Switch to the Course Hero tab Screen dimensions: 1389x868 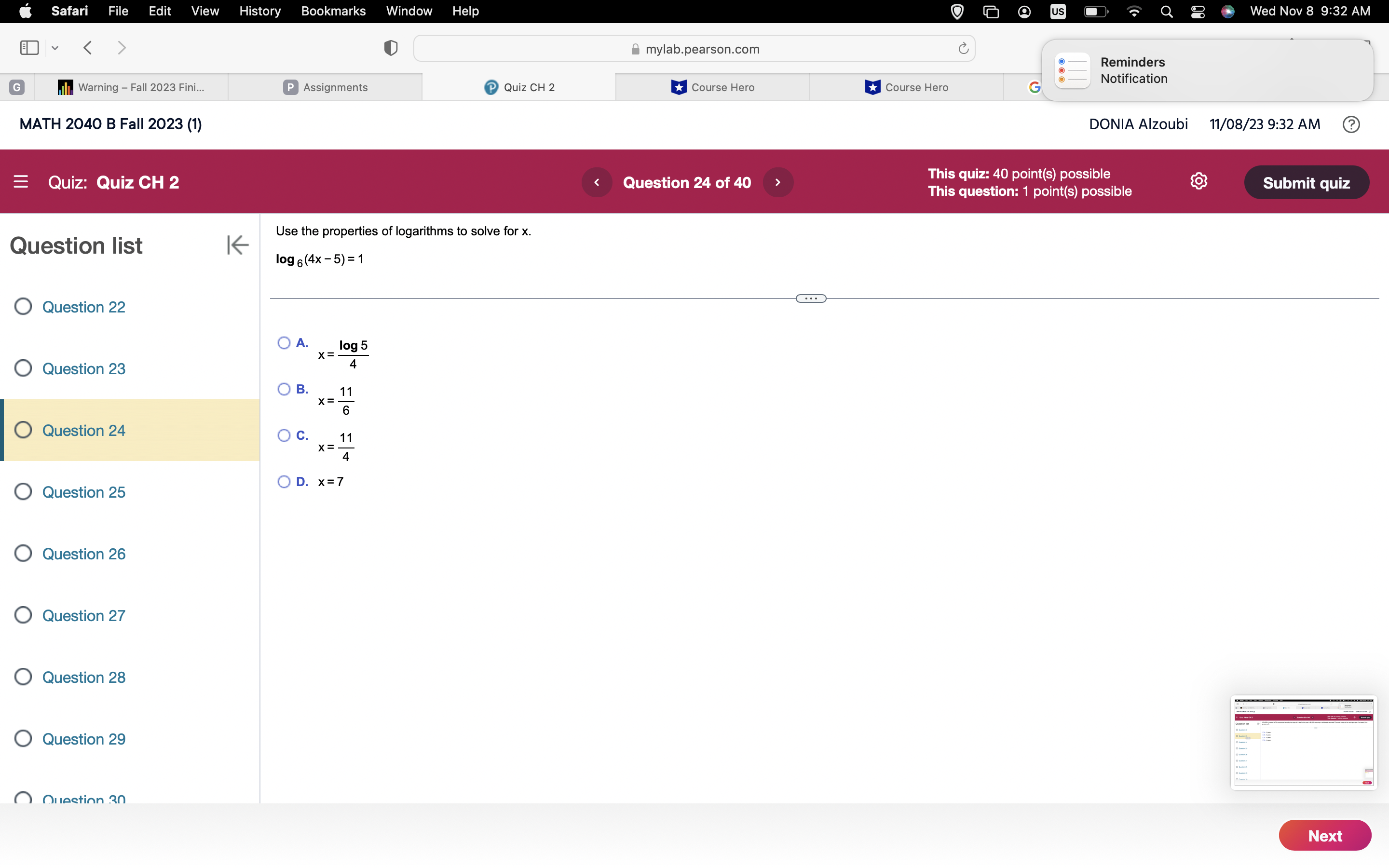(x=713, y=87)
